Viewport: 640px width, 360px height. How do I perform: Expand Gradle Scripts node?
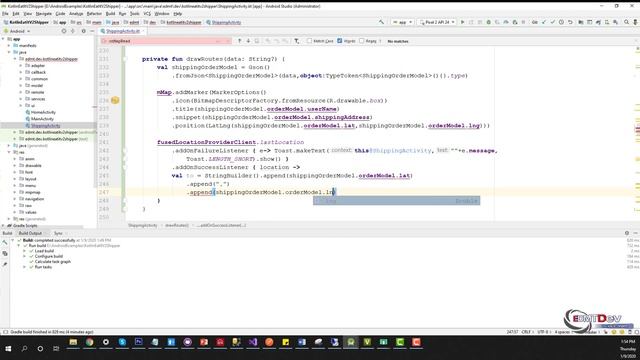(4, 226)
